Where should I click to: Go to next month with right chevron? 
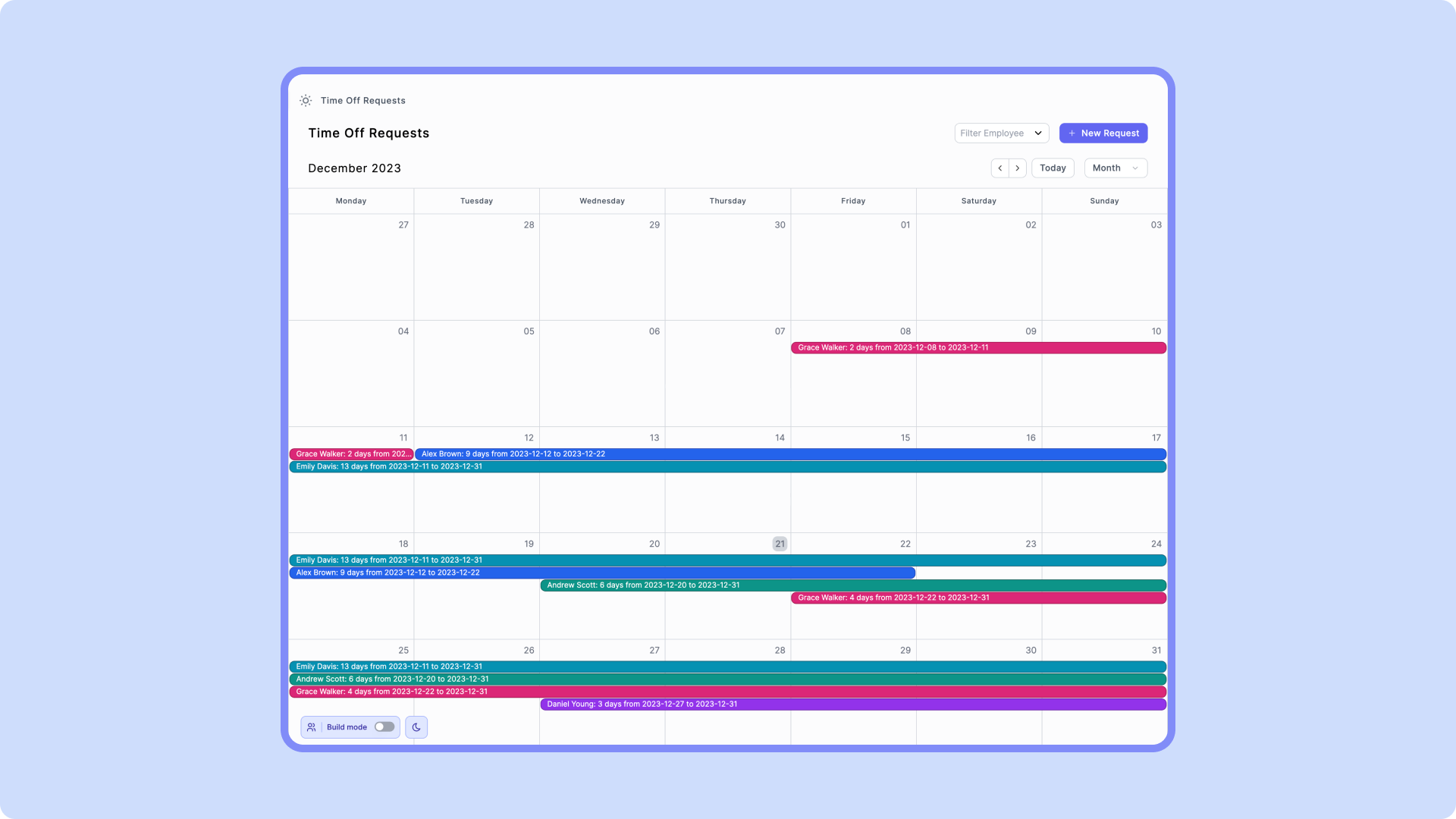tap(1017, 168)
